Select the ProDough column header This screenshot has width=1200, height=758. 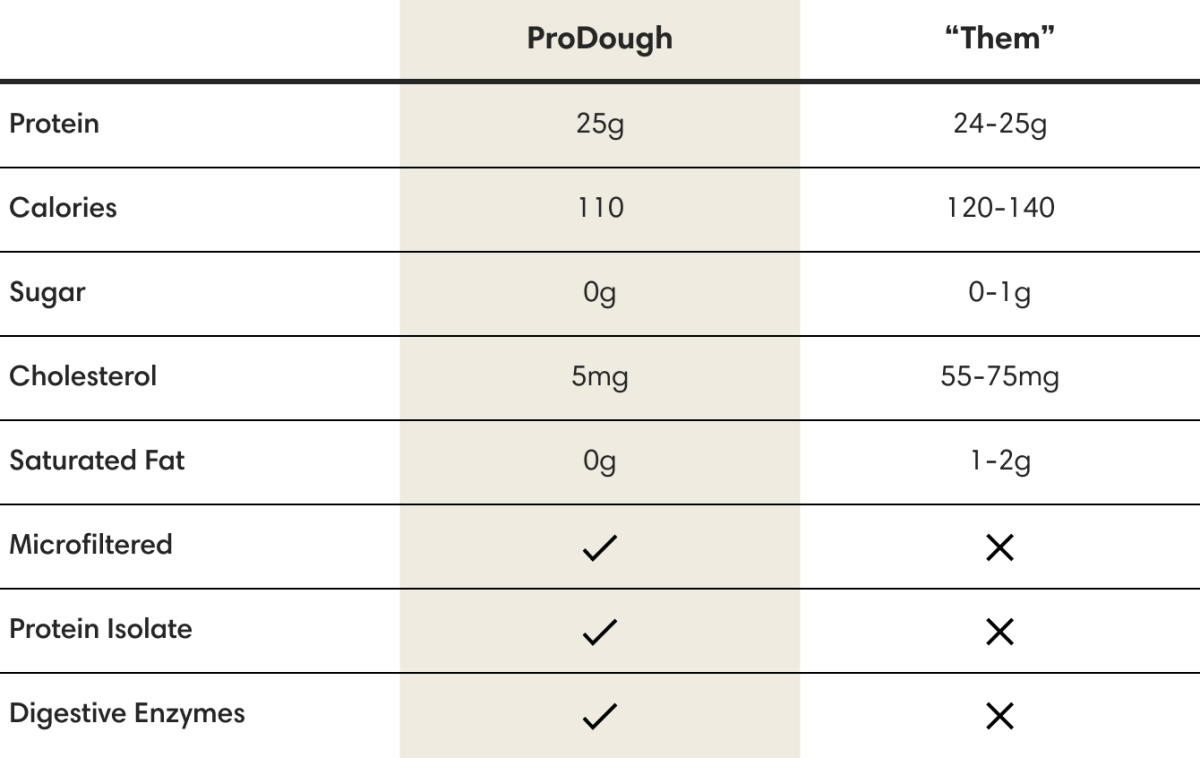(600, 39)
